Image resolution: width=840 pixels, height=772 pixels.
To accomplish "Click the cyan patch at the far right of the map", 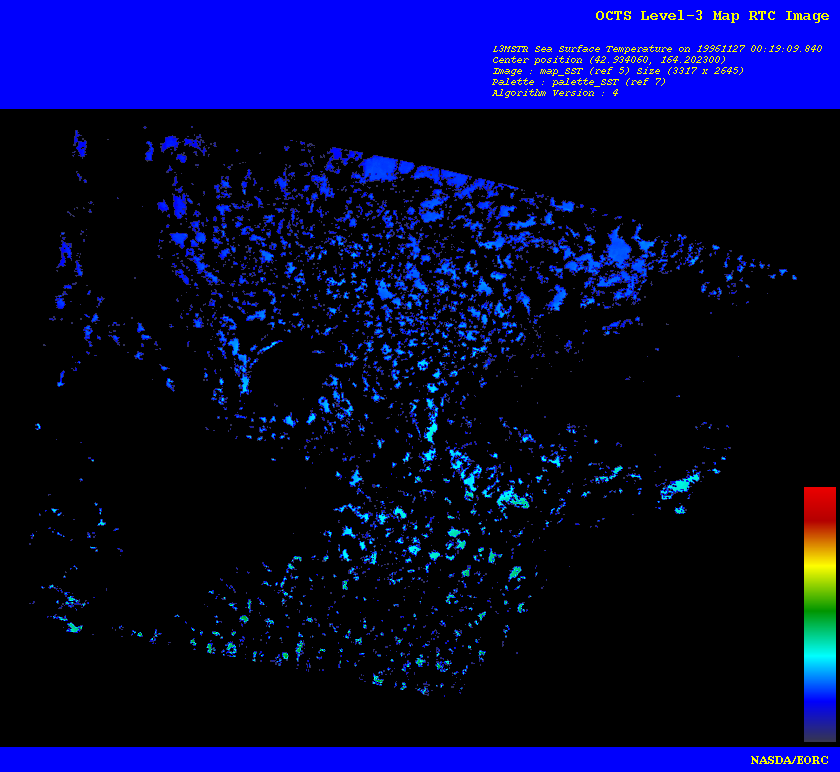I will point(680,487).
